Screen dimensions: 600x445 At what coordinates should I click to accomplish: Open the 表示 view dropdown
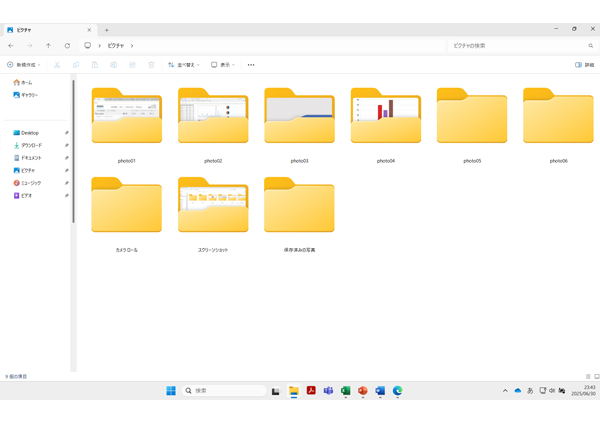pos(222,65)
